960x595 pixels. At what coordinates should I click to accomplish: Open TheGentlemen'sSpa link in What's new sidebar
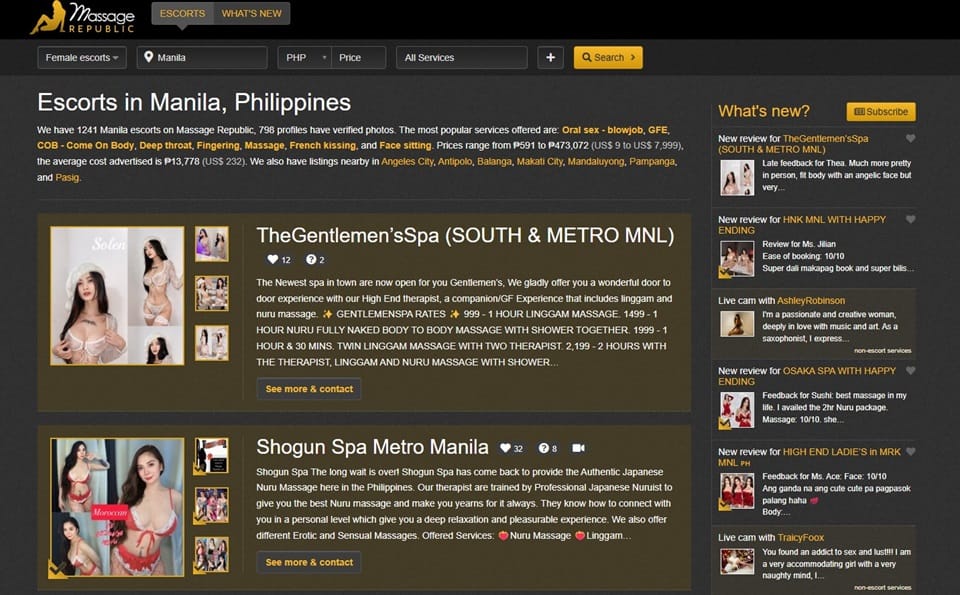click(793, 144)
